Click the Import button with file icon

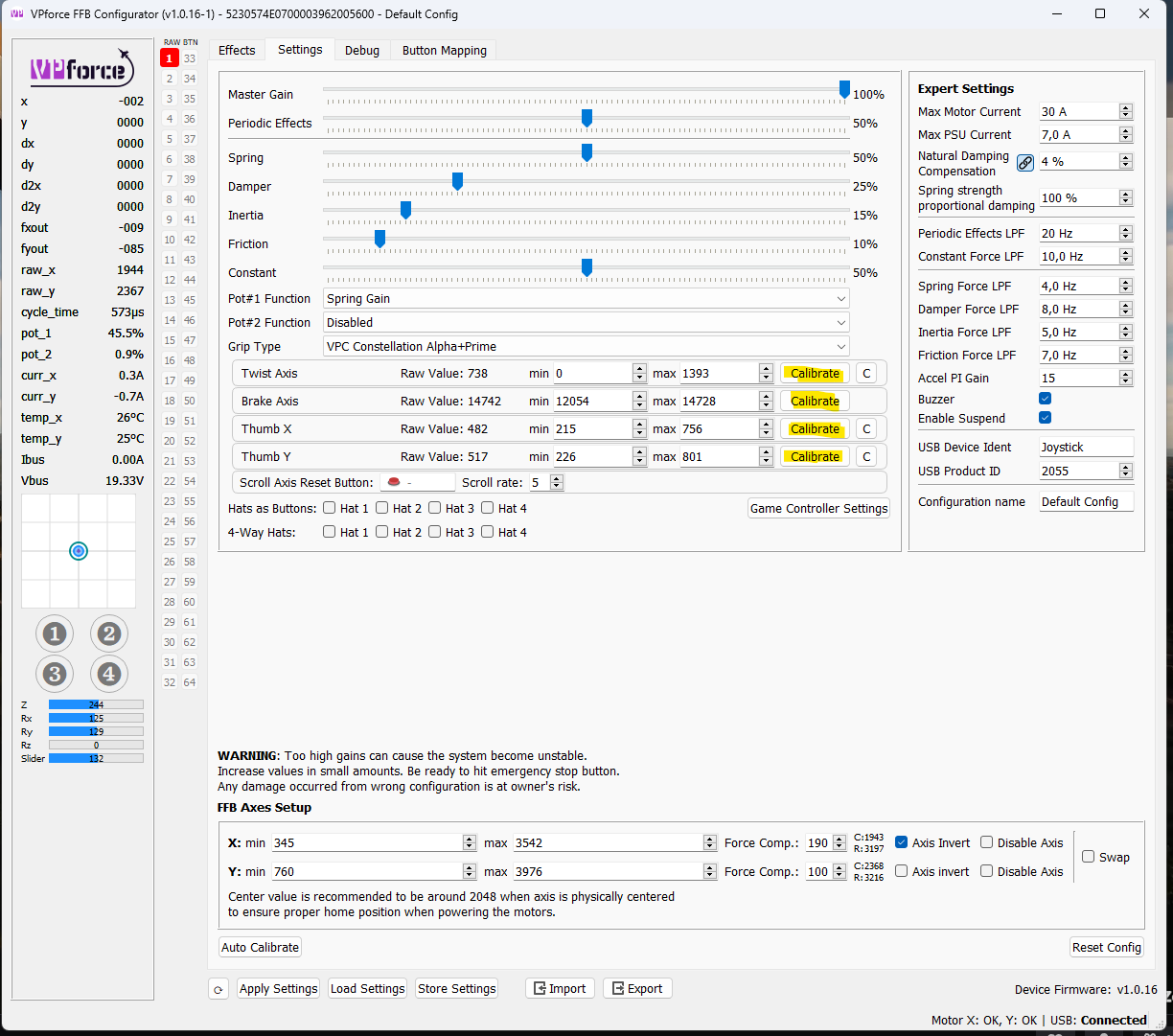[560, 988]
